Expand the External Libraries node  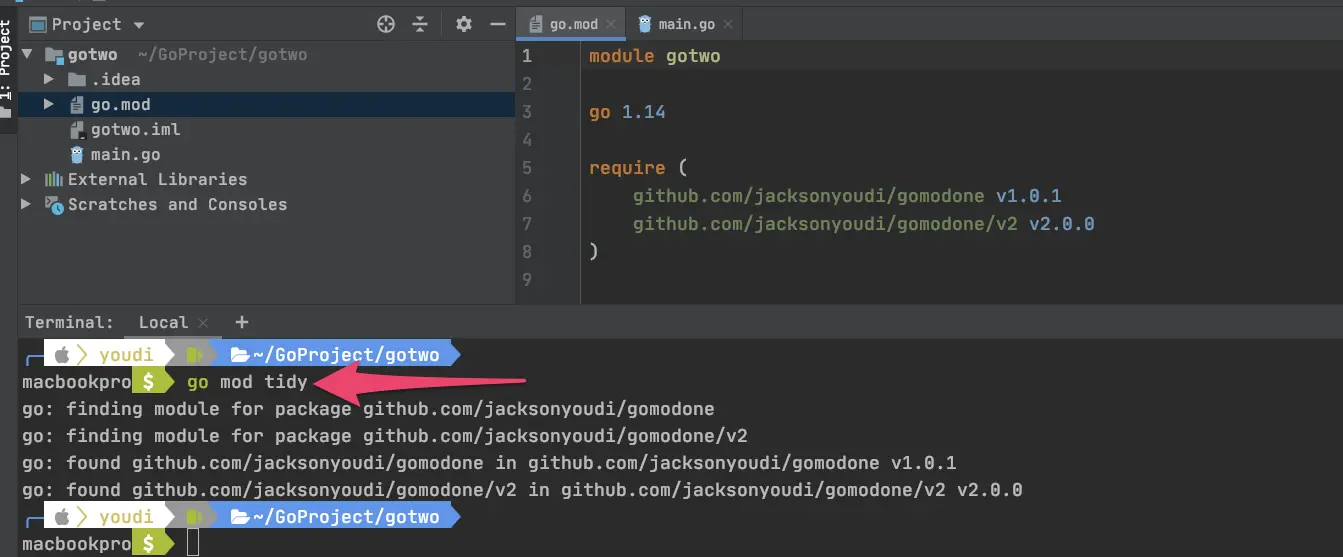pos(27,179)
